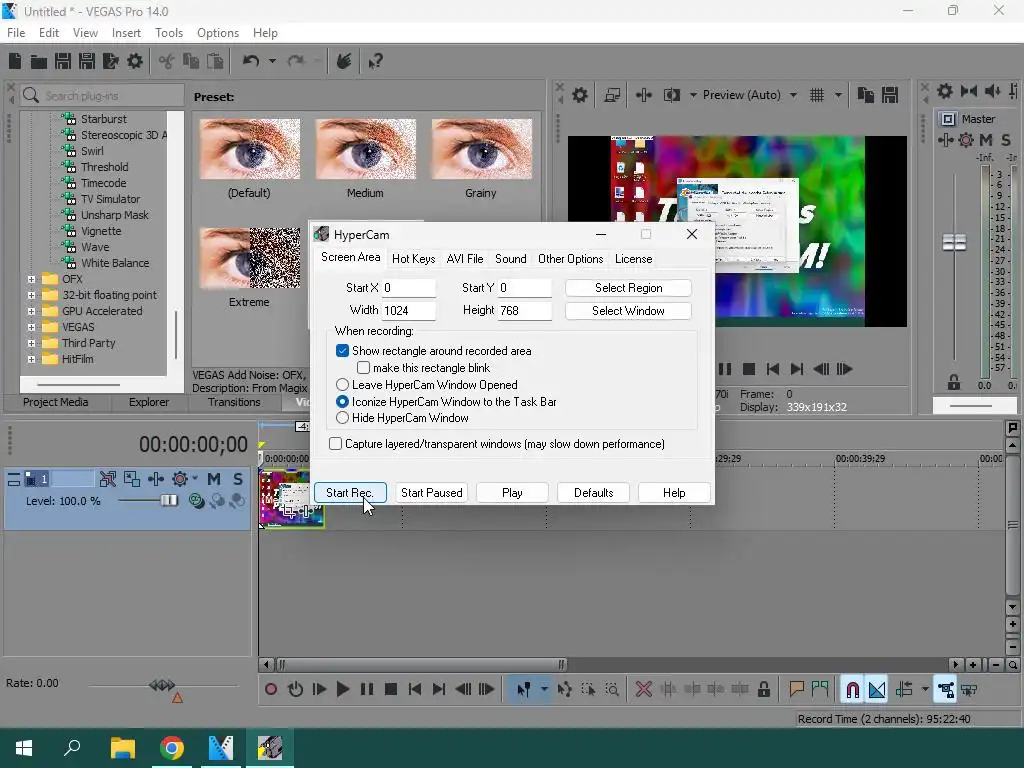Click the Cut scissors icon in toolbar
The image size is (1024, 768).
(x=167, y=61)
